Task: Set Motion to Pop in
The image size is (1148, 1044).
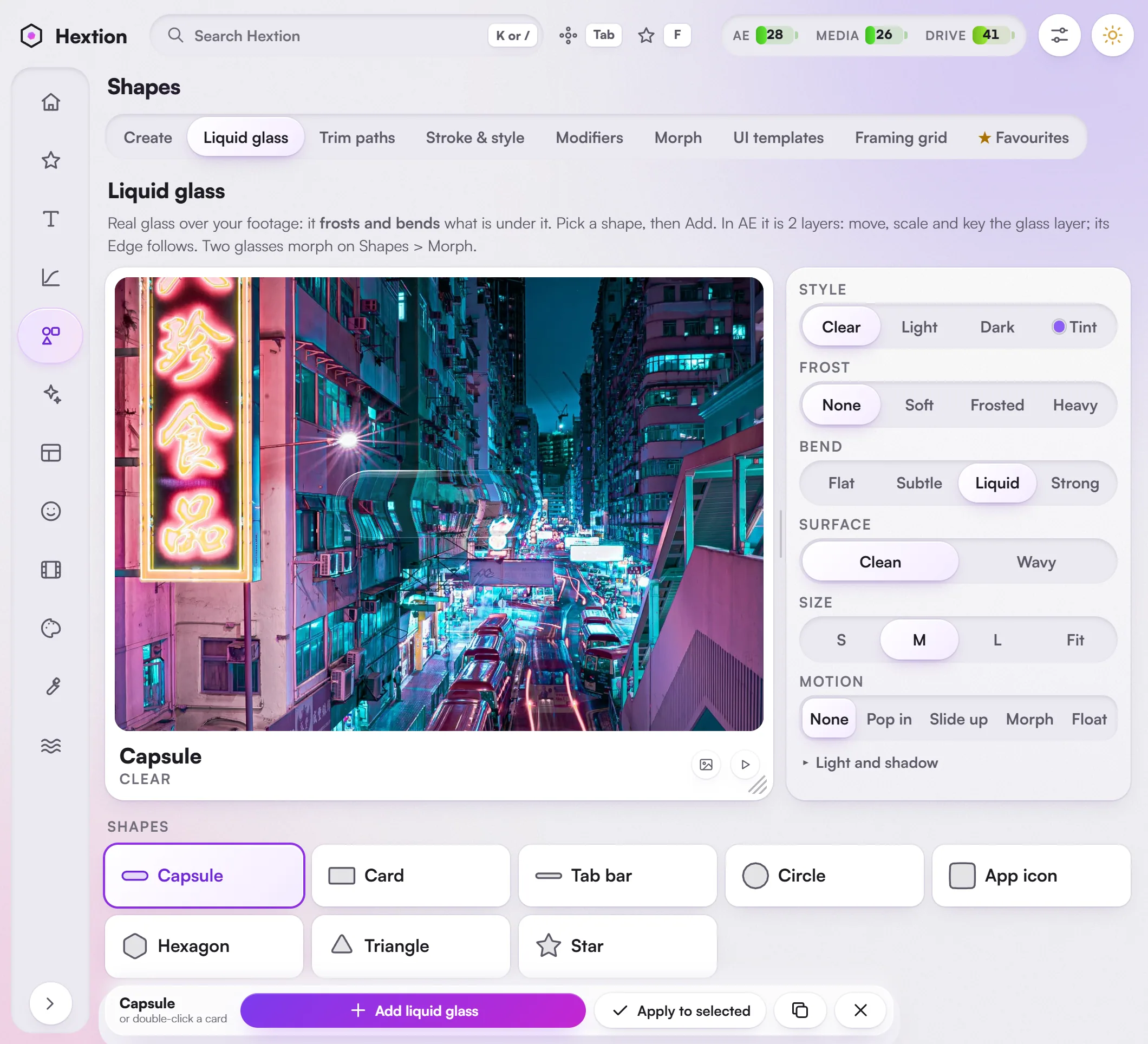Action: tap(889, 719)
